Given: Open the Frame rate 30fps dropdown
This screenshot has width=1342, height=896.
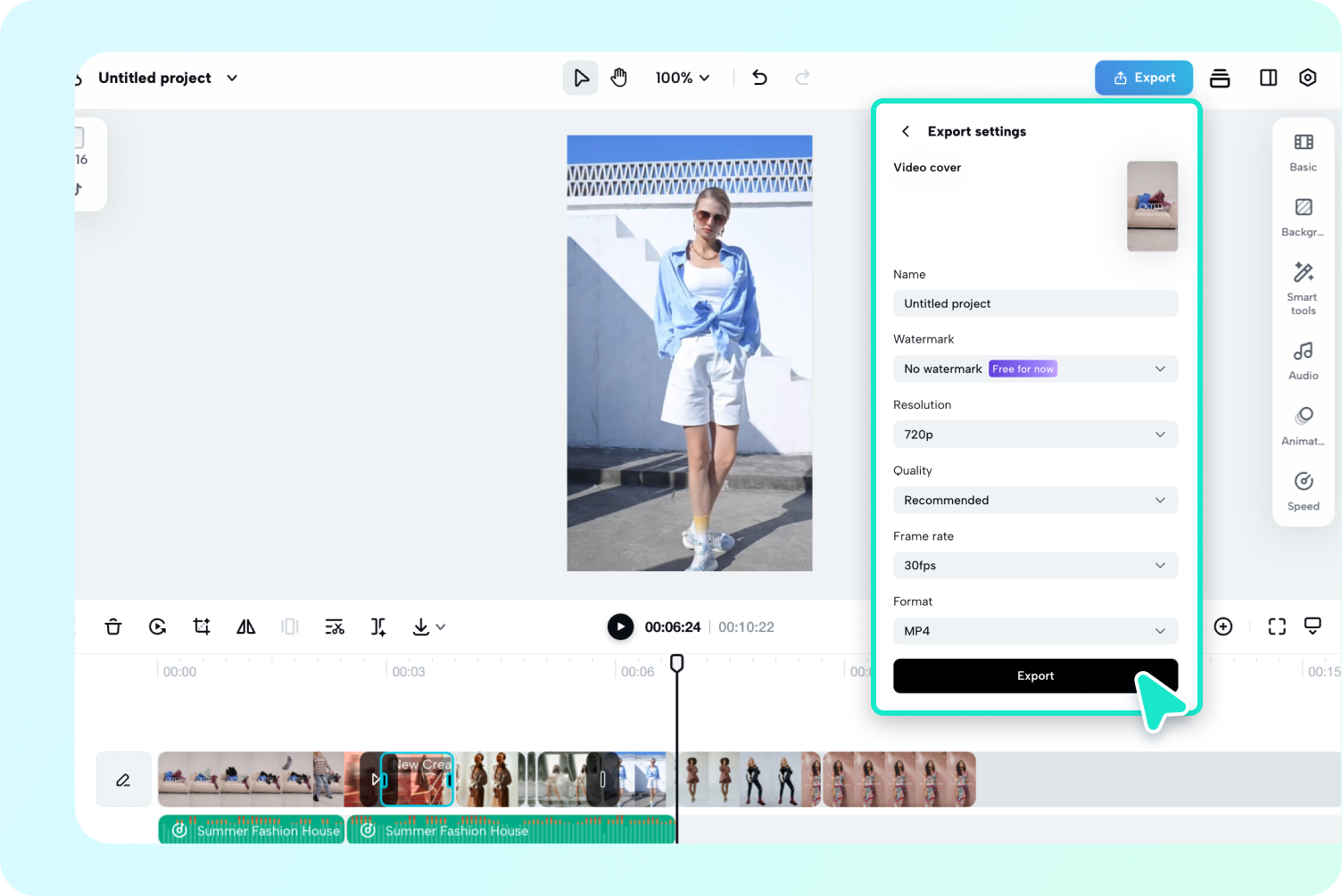Looking at the screenshot, I should (1035, 565).
